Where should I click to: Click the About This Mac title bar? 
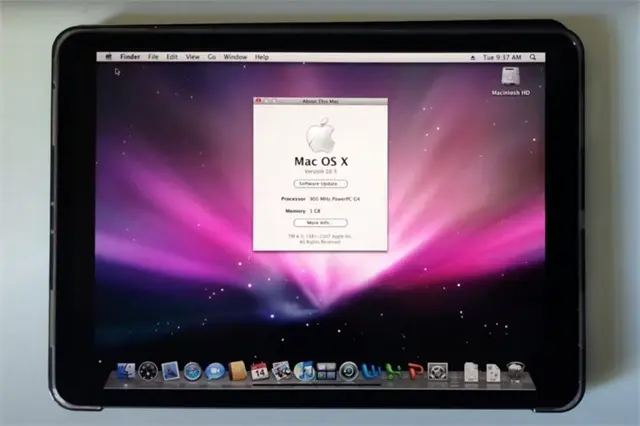click(x=320, y=101)
